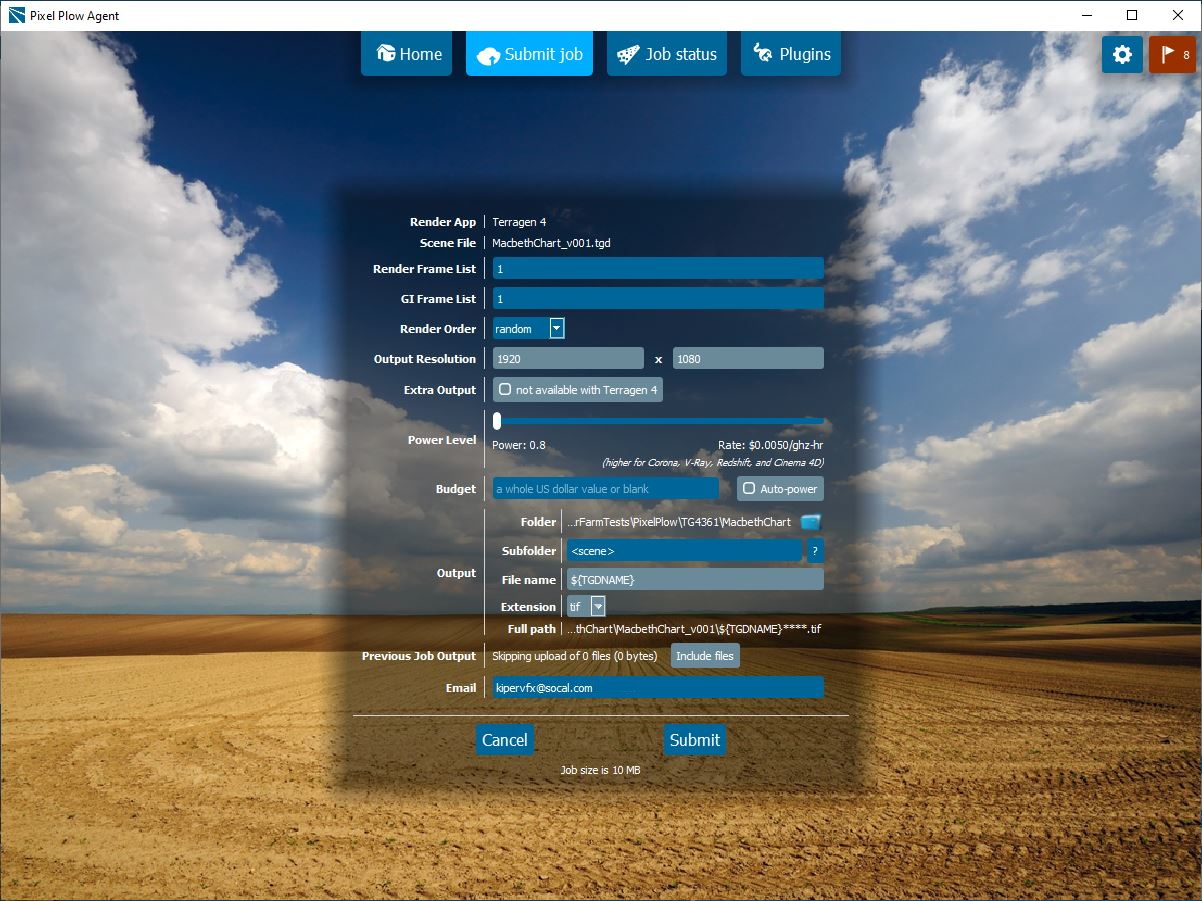Screen dimensions: 1202x901
Task: Click the Rate: $0.0050/ghz-hr text
Action: pyautogui.click(x=770, y=445)
